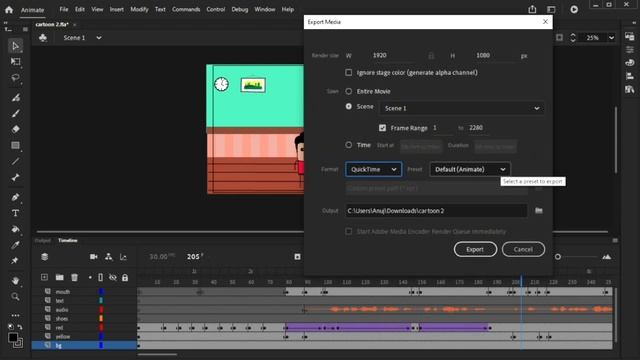Switch to the Timeline tab

pyautogui.click(x=68, y=240)
